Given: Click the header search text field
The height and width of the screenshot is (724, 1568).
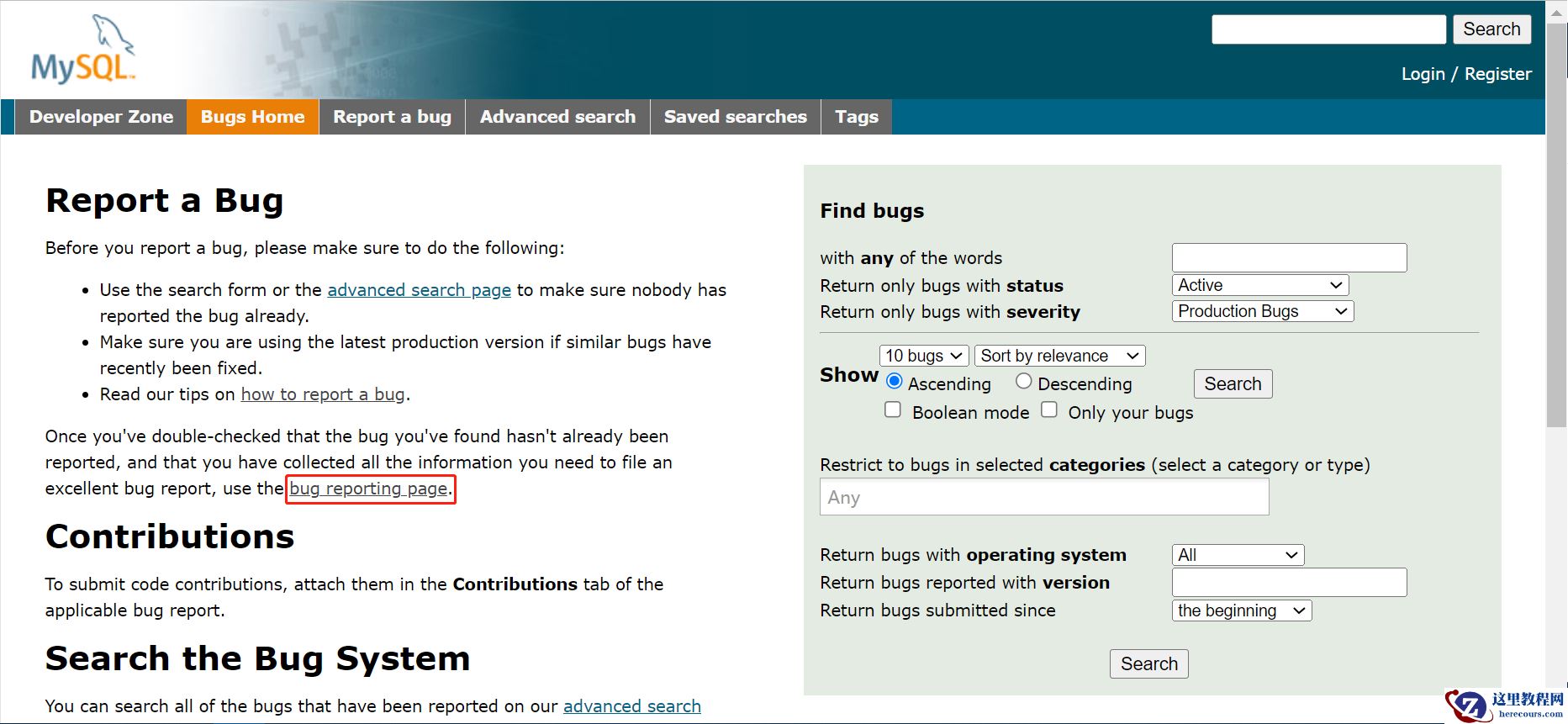Looking at the screenshot, I should 1328,29.
